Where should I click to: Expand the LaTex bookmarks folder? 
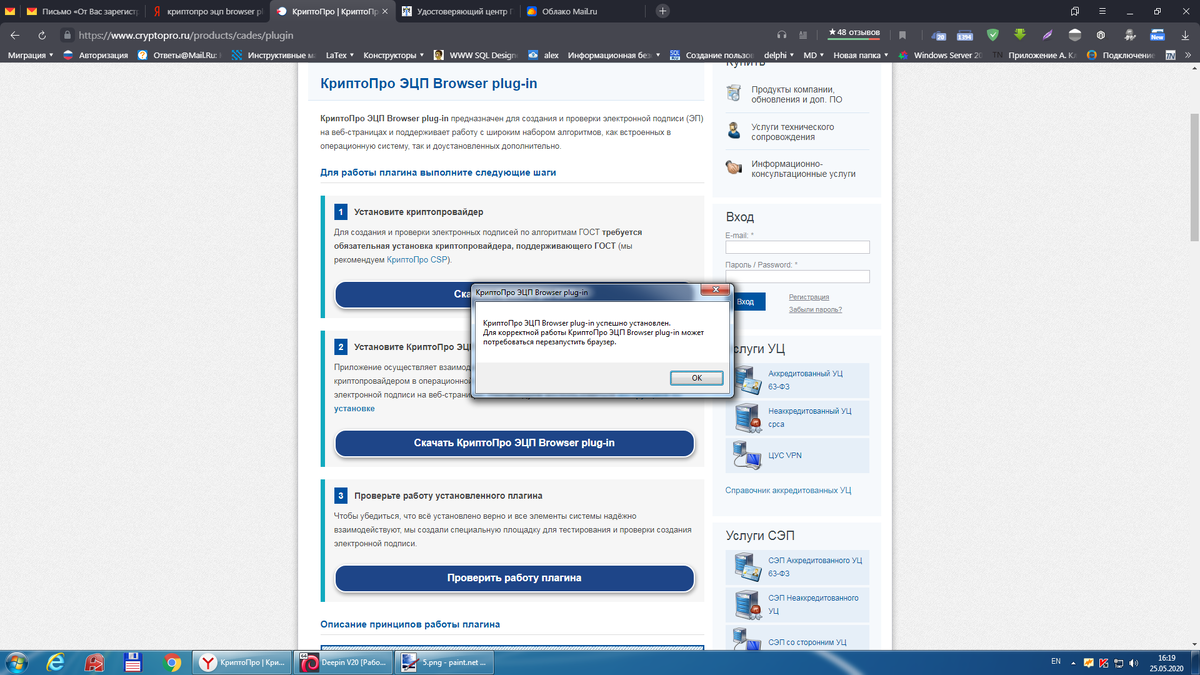tap(338, 55)
